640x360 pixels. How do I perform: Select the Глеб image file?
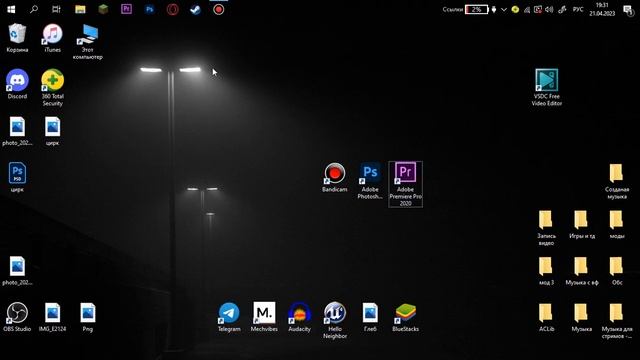(x=370, y=317)
